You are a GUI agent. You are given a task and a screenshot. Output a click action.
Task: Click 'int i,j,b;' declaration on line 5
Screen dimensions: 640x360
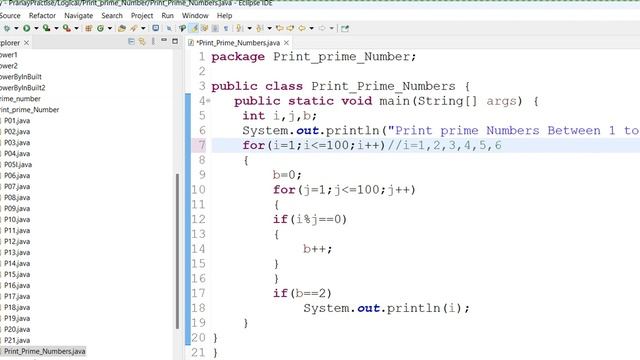point(280,116)
